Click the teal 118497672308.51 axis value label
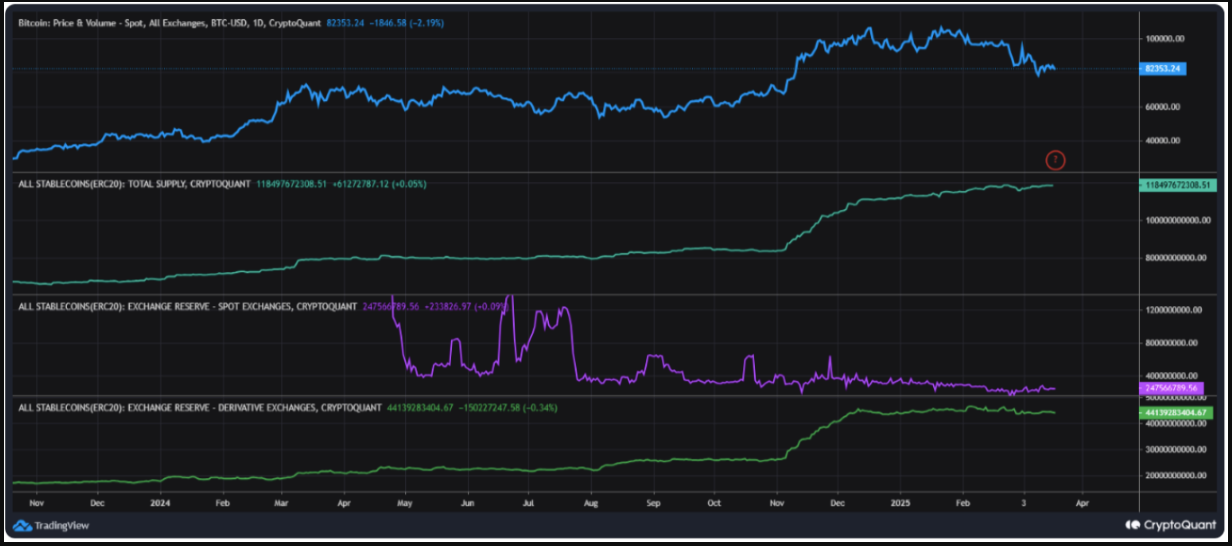1232x546 pixels. pyautogui.click(x=1177, y=185)
